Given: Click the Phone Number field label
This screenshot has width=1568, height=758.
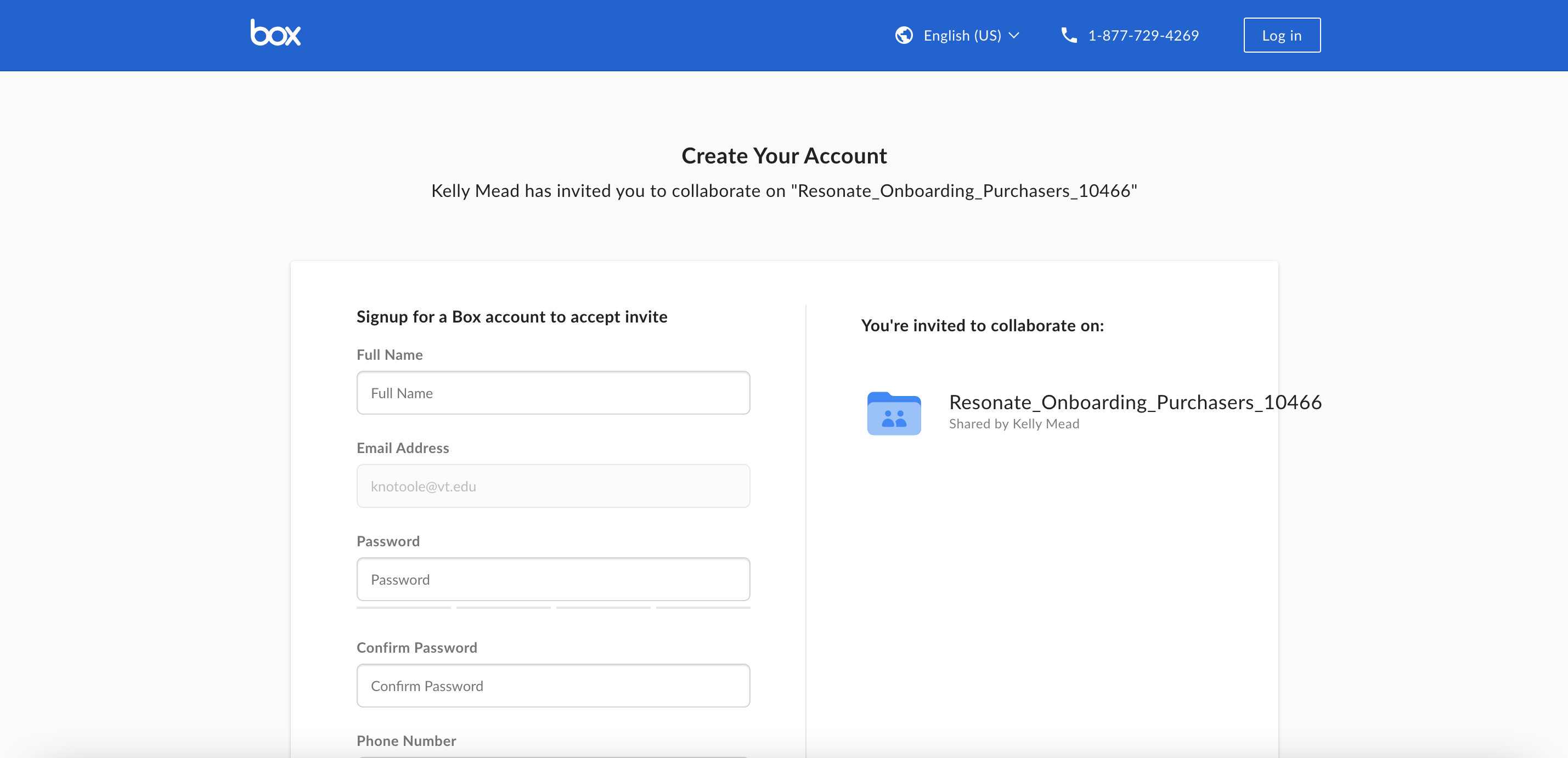Looking at the screenshot, I should (407, 740).
